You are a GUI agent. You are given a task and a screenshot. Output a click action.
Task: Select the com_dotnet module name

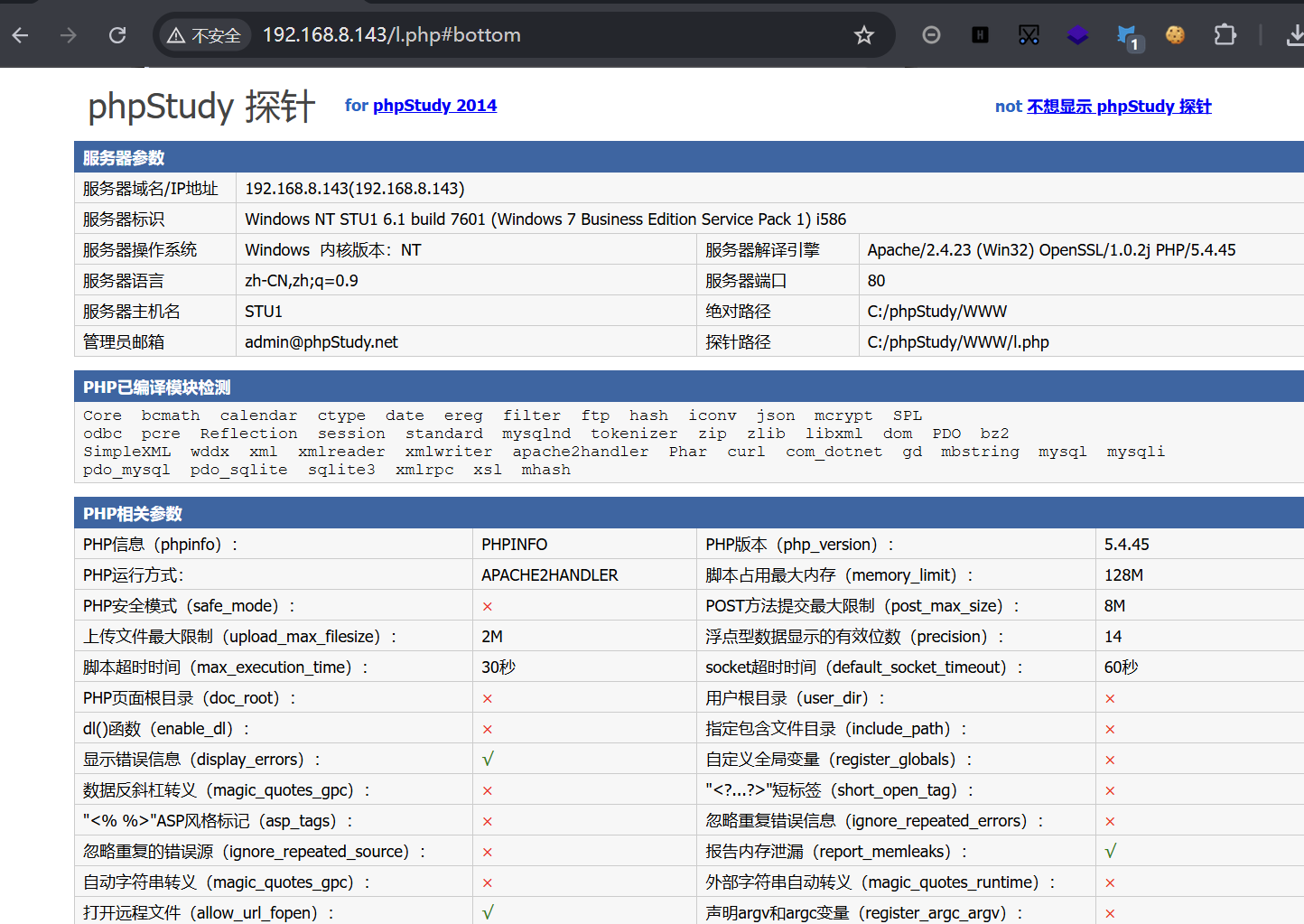834,452
